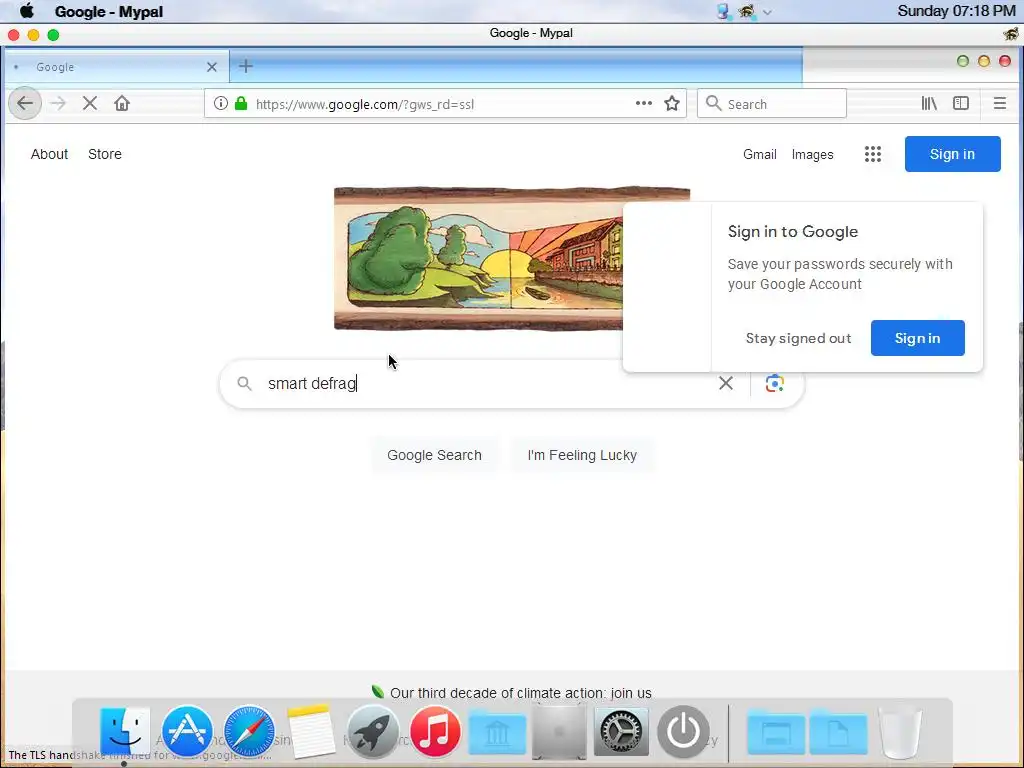Open the browser home page icon
The image size is (1024, 768).
point(122,103)
